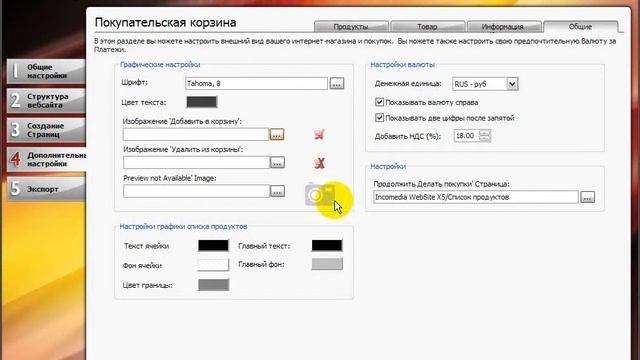Click the remove-from-cart preview icon
640x360 pixels.
[x=320, y=163]
